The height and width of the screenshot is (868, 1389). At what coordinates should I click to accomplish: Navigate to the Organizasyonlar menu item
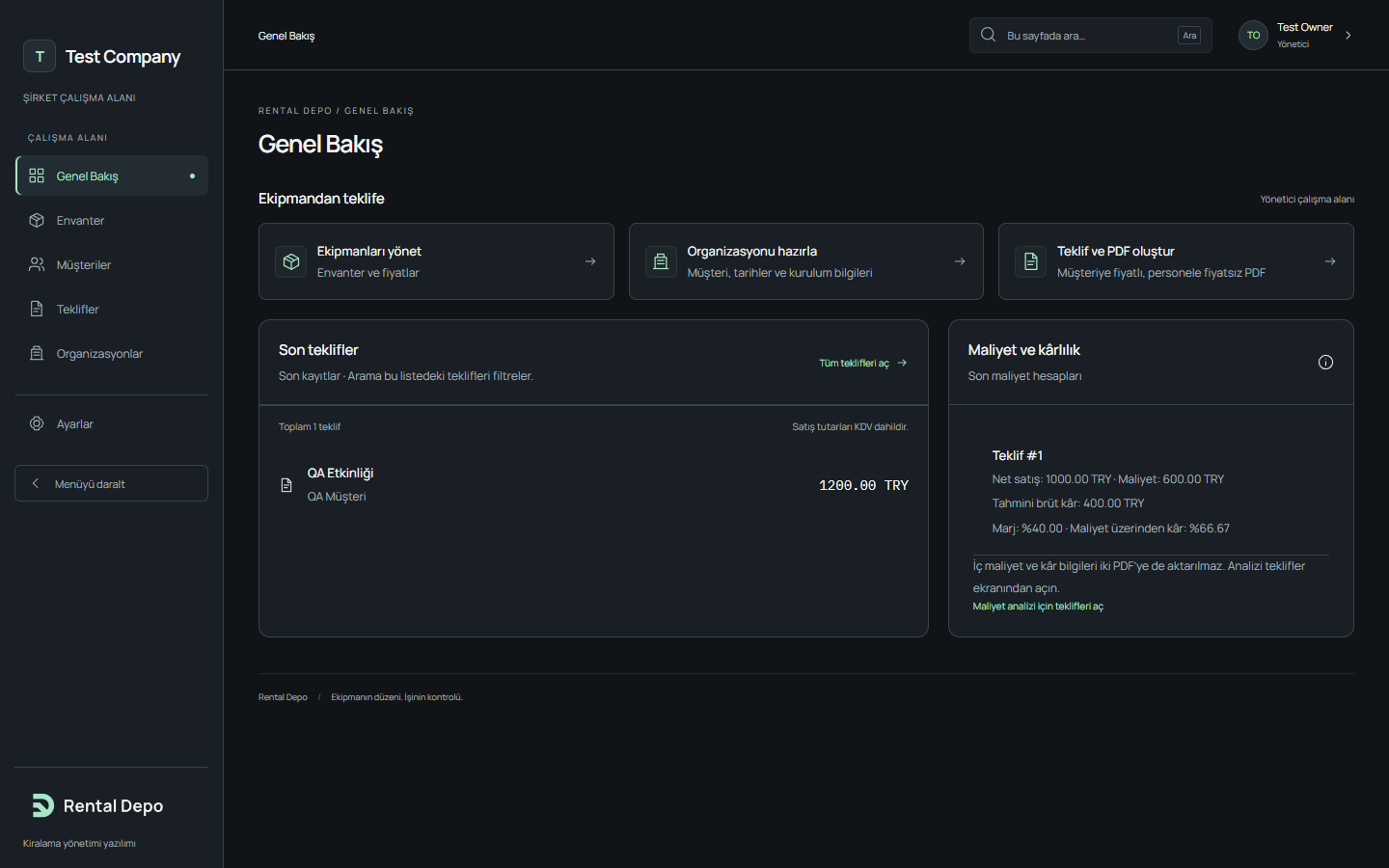112,353
